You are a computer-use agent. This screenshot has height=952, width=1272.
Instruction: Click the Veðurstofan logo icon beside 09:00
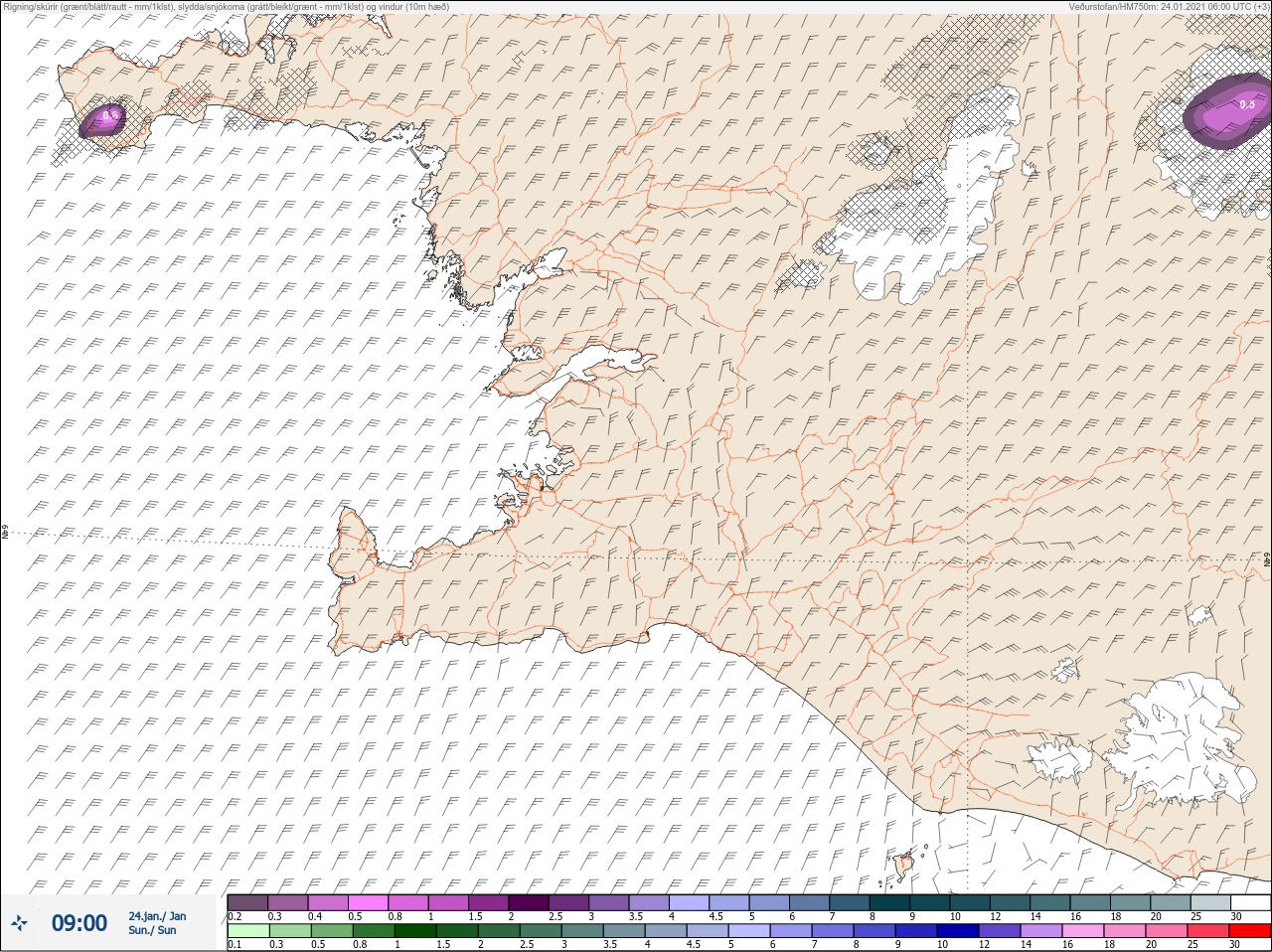(19, 923)
